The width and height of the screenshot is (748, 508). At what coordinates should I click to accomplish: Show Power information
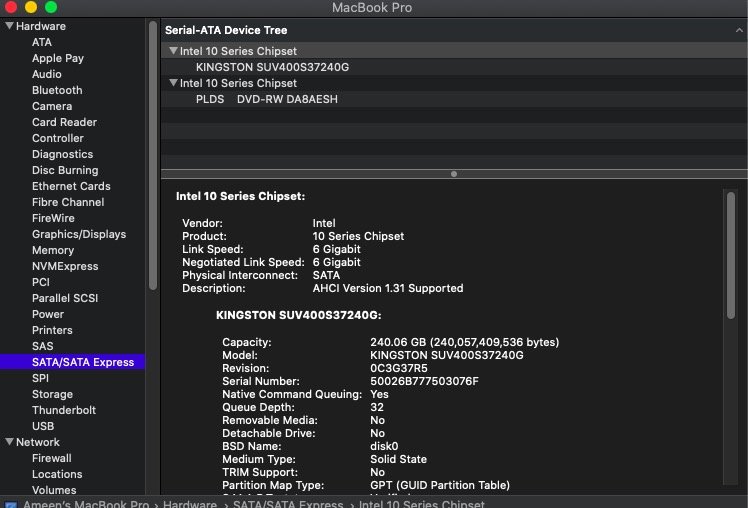click(48, 314)
